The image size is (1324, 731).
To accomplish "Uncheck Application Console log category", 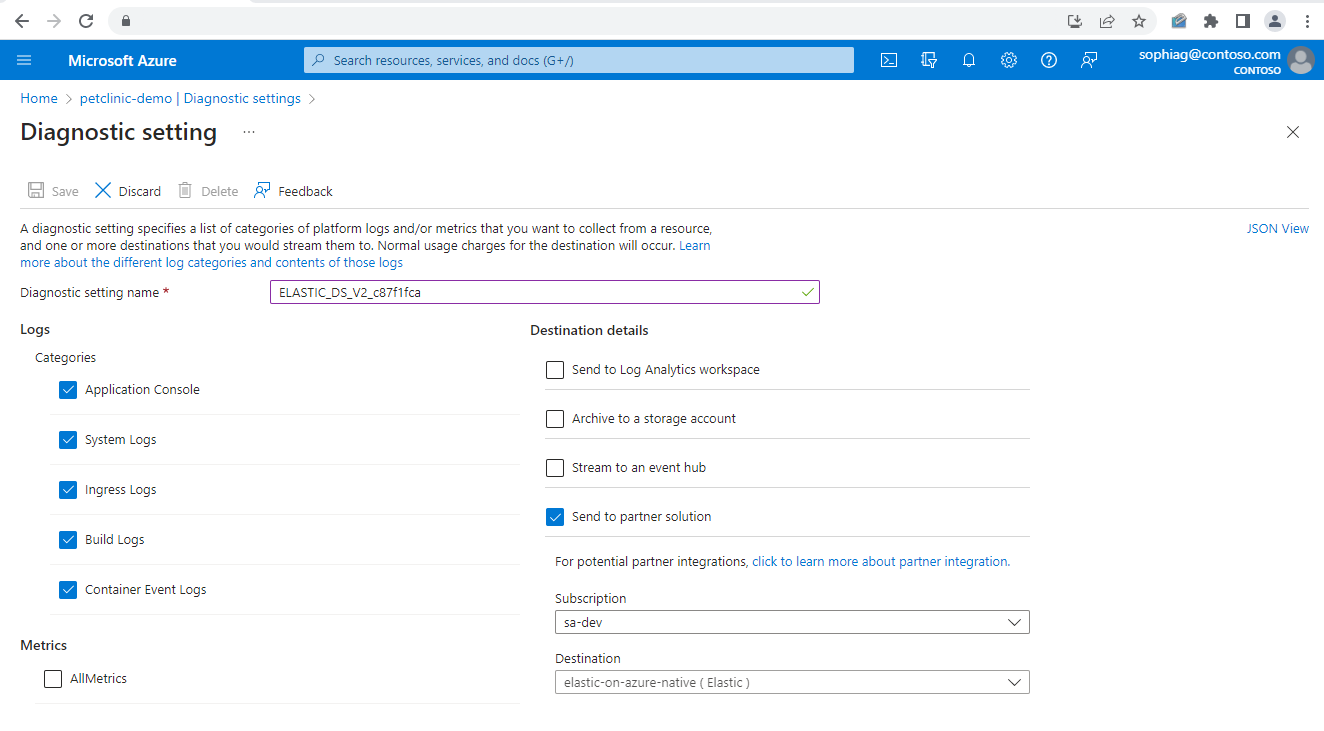I will coord(68,390).
